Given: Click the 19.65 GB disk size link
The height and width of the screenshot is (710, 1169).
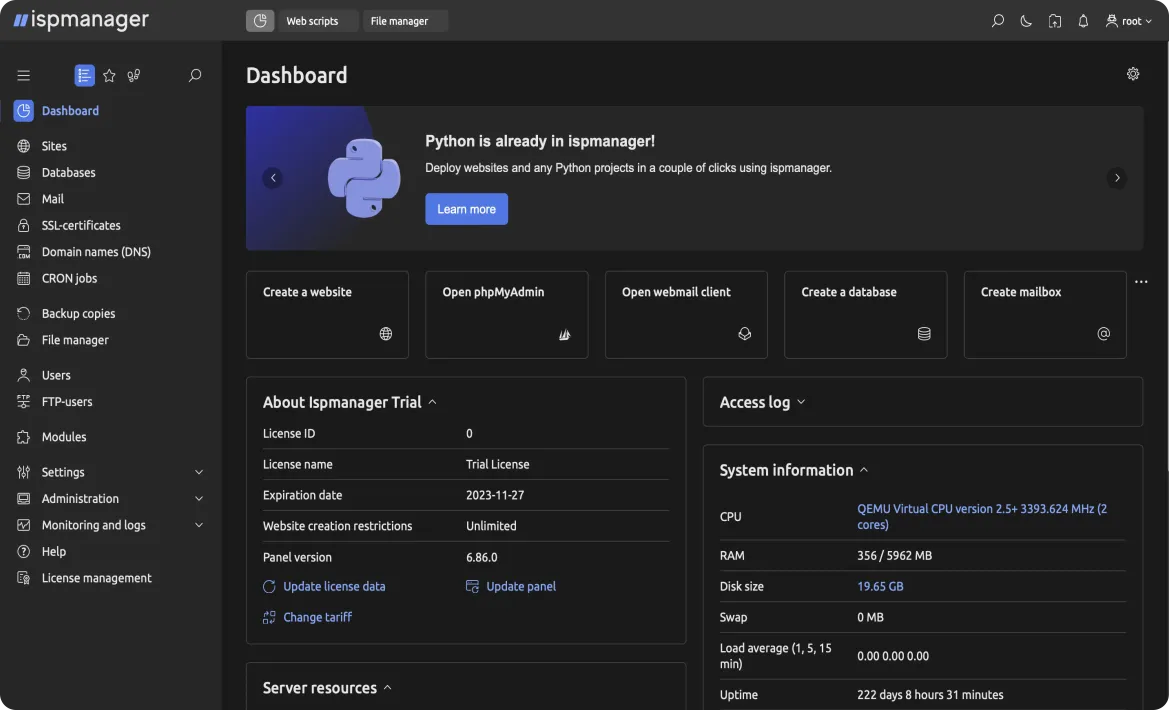Looking at the screenshot, I should coord(880,586).
